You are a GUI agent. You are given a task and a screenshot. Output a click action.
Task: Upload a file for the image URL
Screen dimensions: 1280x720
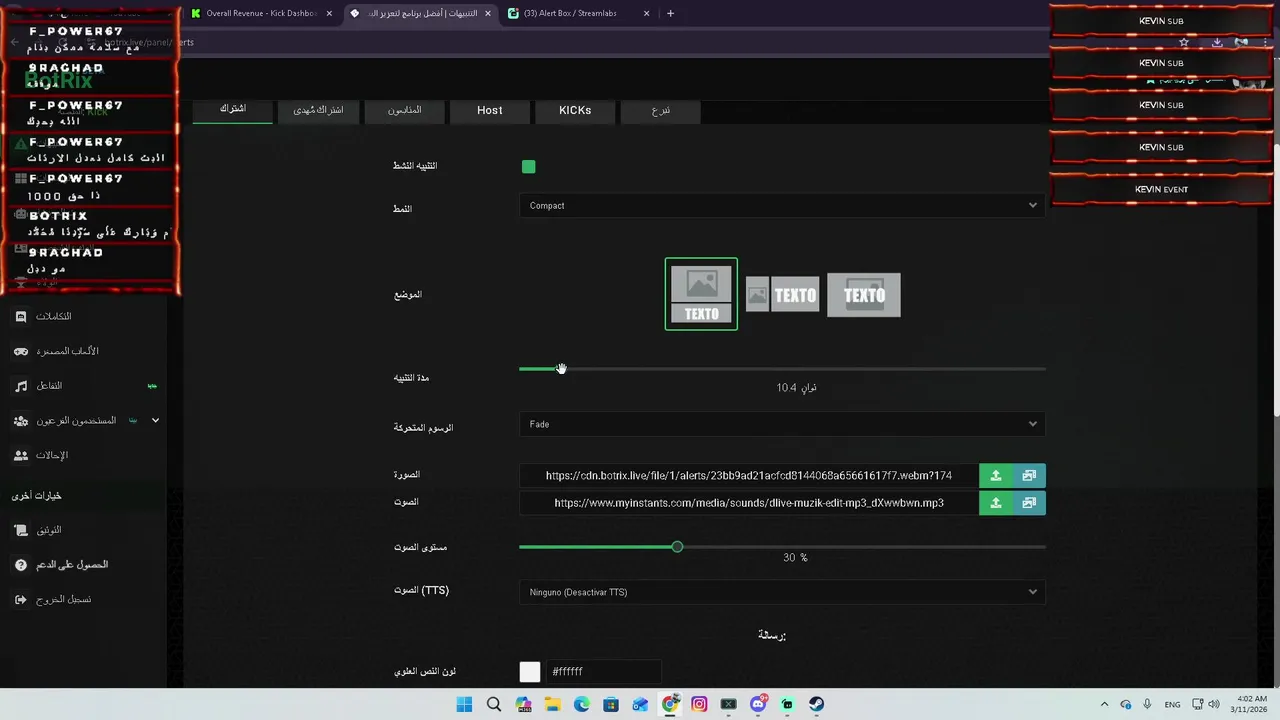click(x=996, y=476)
